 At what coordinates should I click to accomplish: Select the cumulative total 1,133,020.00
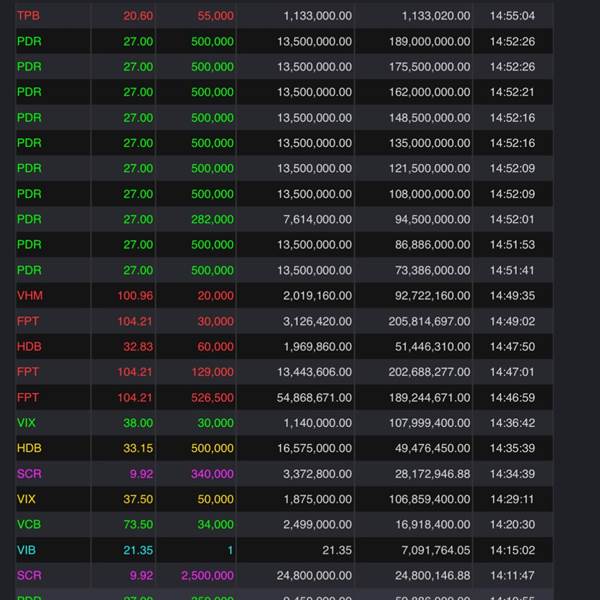pos(436,16)
